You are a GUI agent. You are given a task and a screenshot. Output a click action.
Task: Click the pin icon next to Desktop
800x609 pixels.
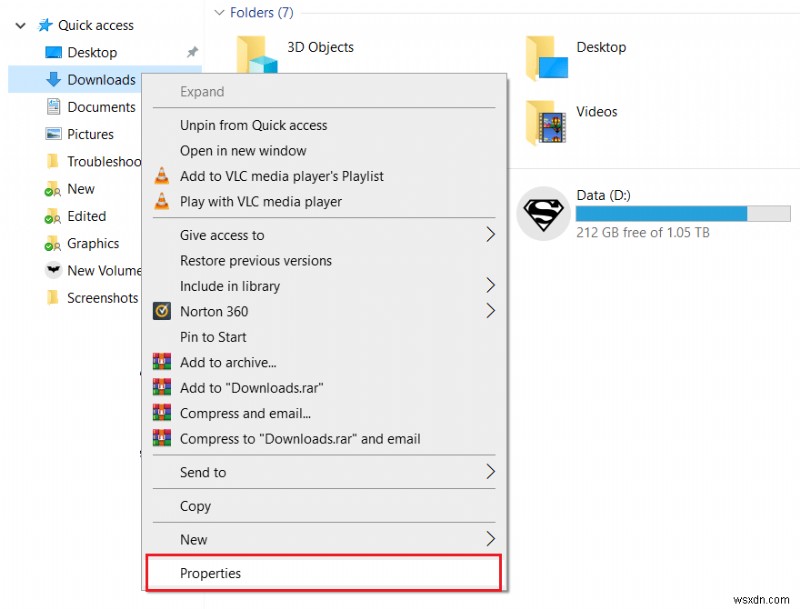[x=192, y=52]
